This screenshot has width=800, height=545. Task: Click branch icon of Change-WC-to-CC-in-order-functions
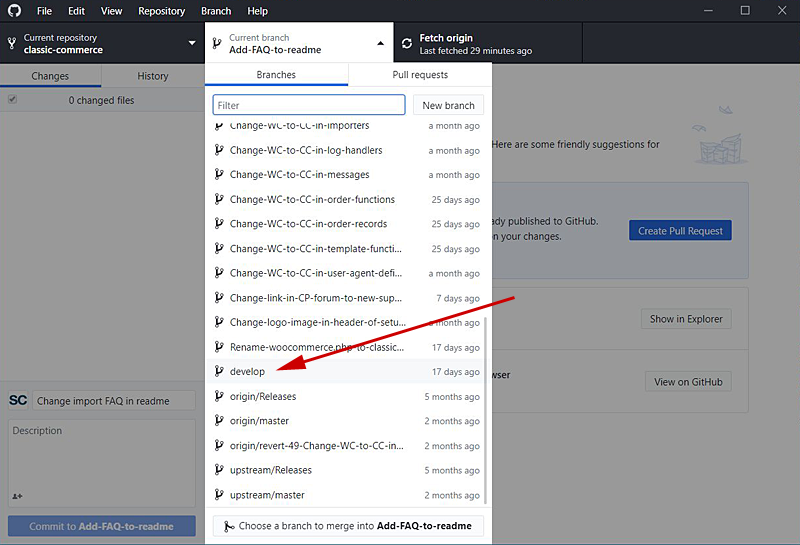coord(219,199)
